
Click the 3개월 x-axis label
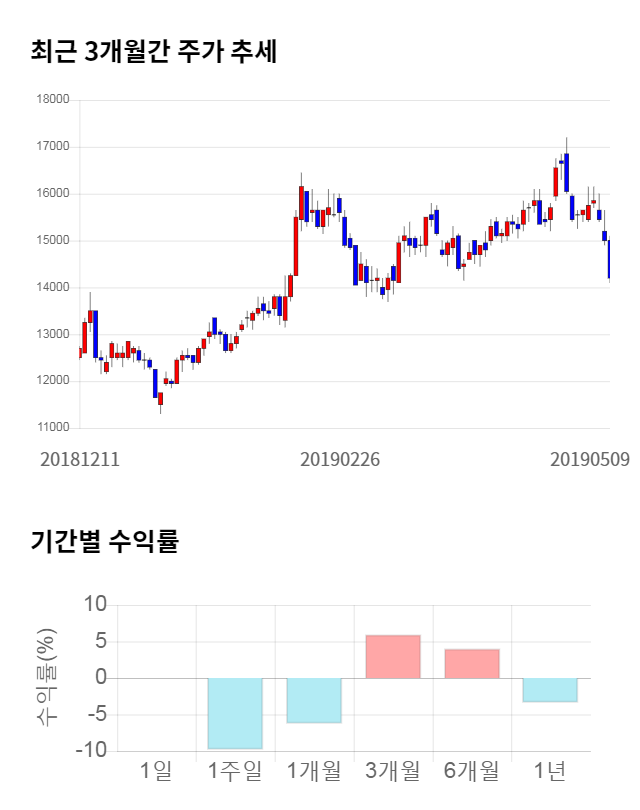point(393,772)
